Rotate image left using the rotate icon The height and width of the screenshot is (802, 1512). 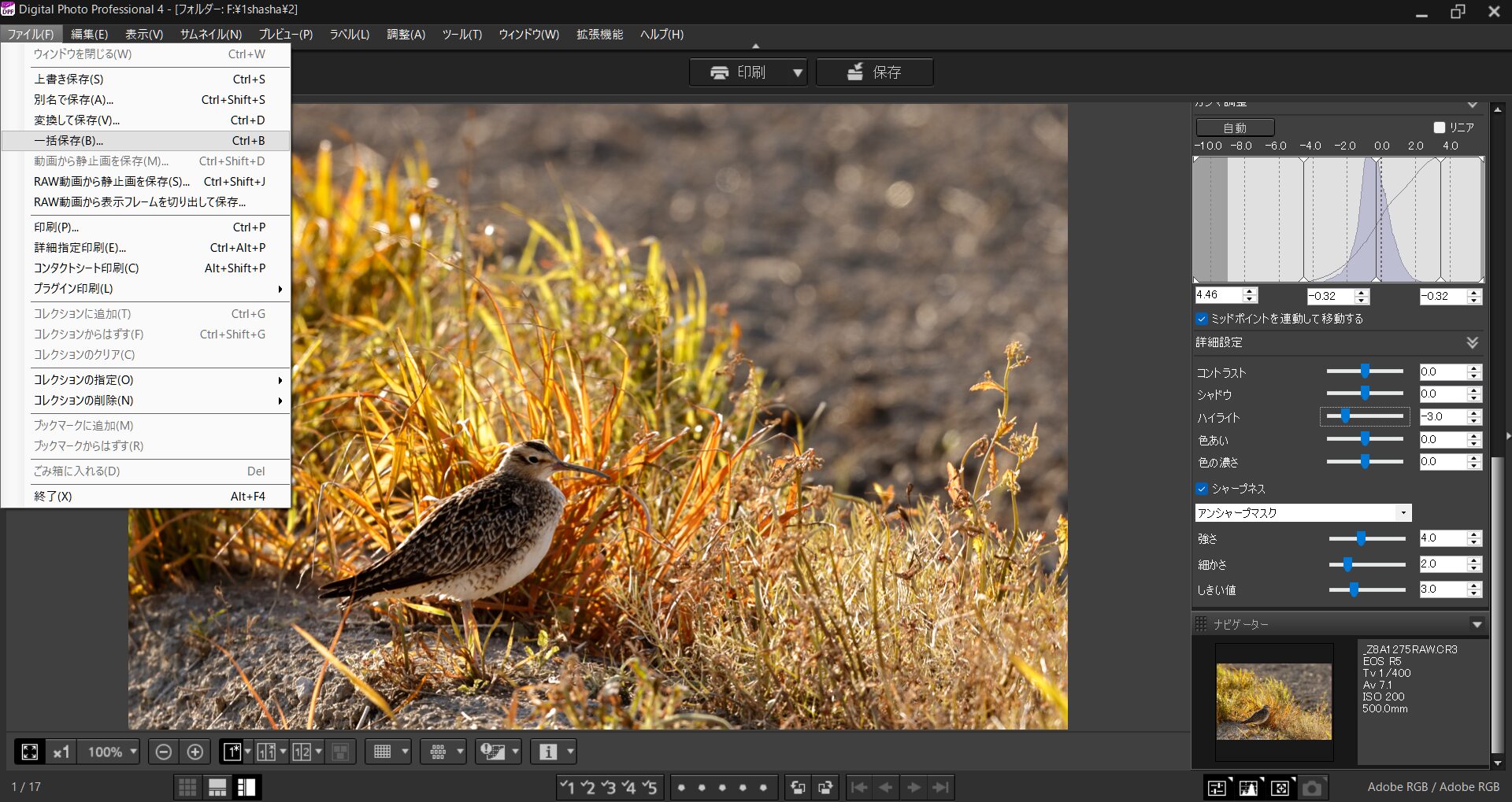click(797, 787)
